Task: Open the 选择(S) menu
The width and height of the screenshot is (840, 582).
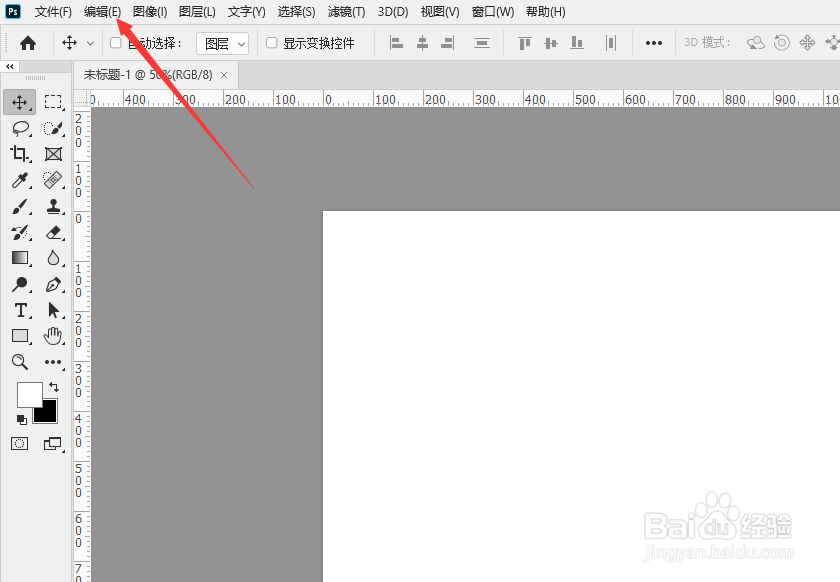Action: point(296,11)
